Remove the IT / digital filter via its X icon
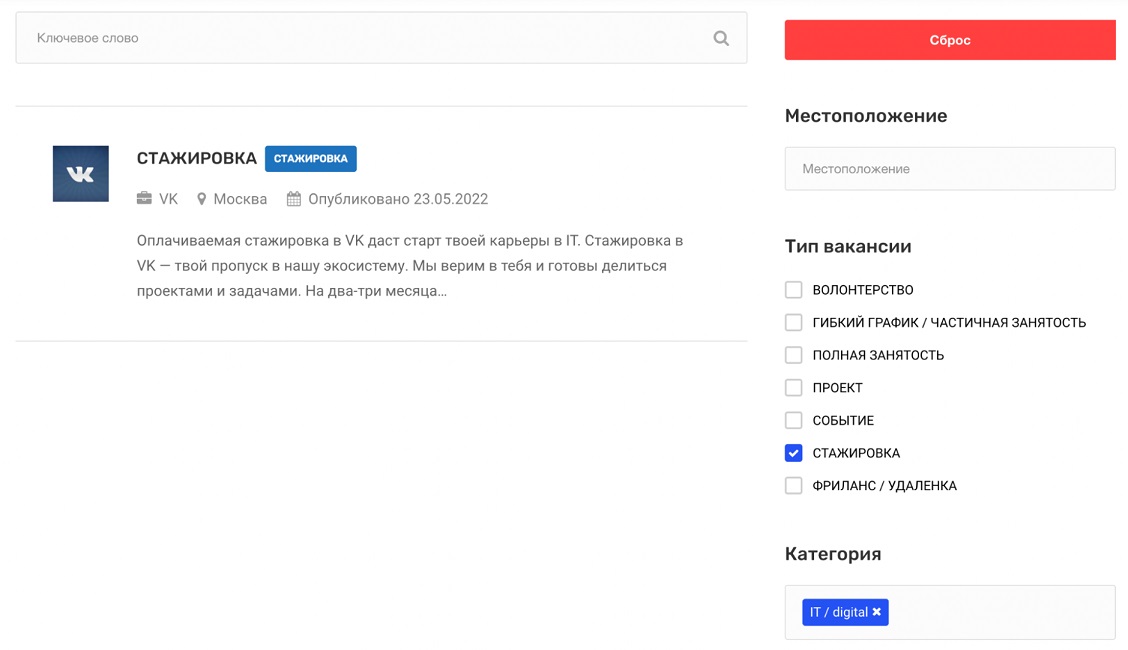 pyautogui.click(x=877, y=612)
